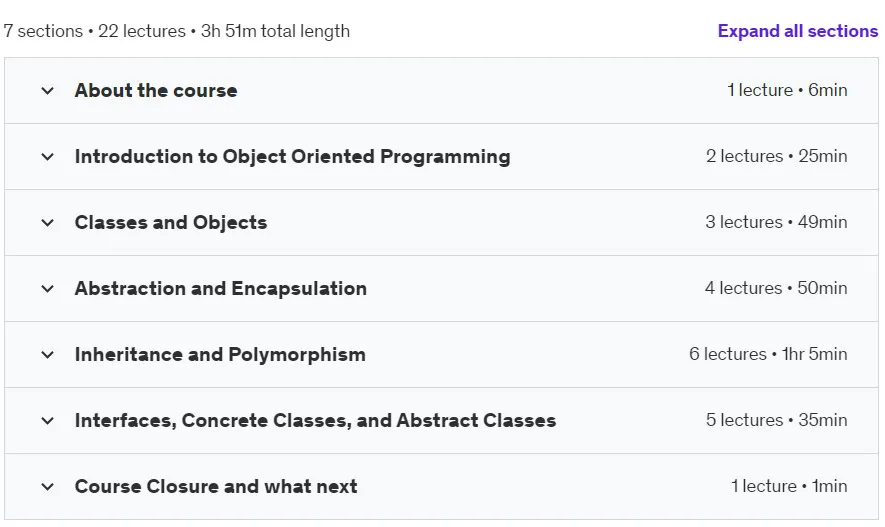Click chevron beside Introduction to Object Oriented Programming

pos(47,156)
